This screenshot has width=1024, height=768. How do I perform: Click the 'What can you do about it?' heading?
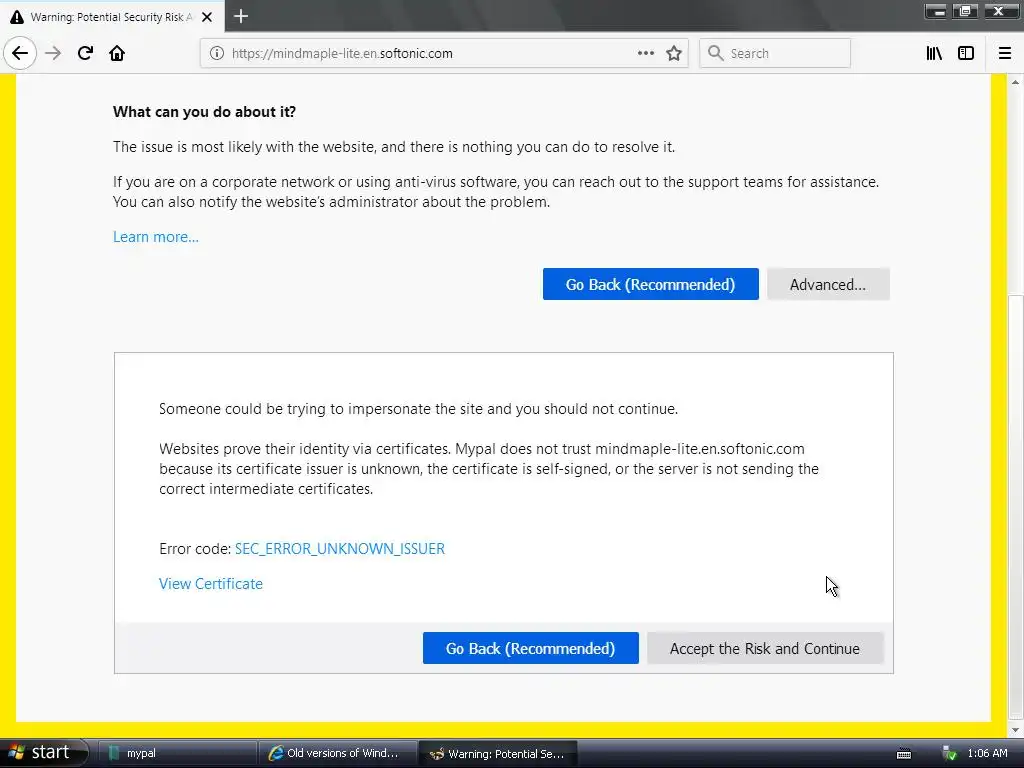click(204, 112)
